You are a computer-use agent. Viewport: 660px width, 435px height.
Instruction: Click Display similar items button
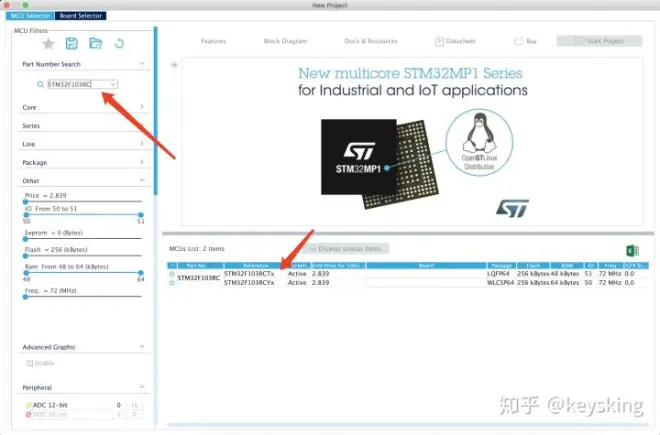pos(346,249)
